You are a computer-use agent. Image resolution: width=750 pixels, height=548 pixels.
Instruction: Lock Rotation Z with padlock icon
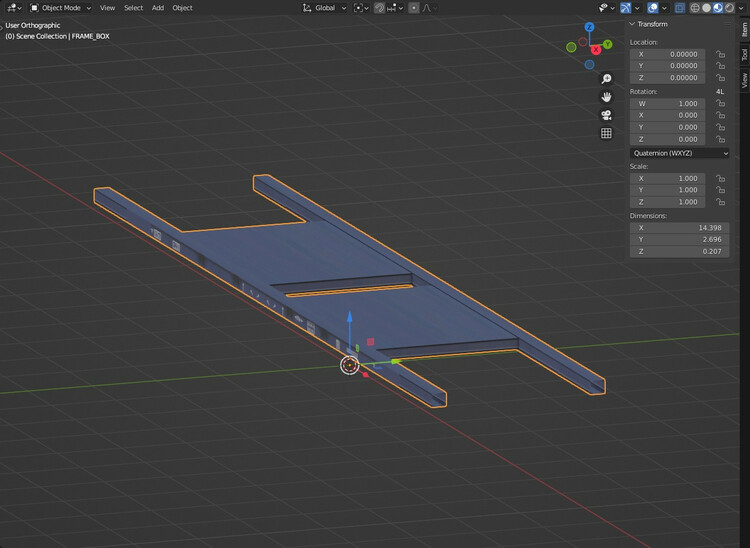pyautogui.click(x=720, y=140)
